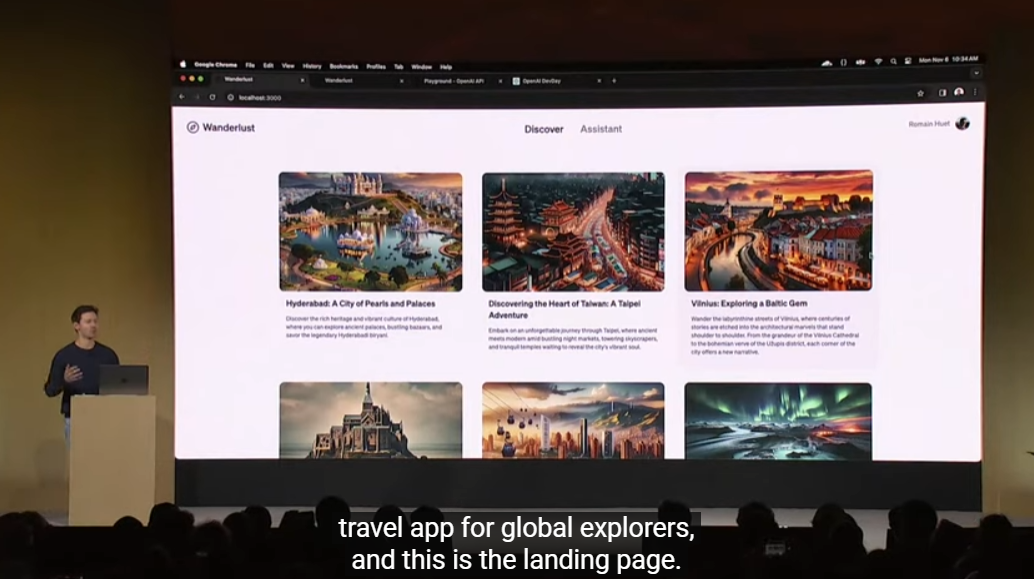
Task: Open the Vilnius sunset image
Action: coord(778,231)
